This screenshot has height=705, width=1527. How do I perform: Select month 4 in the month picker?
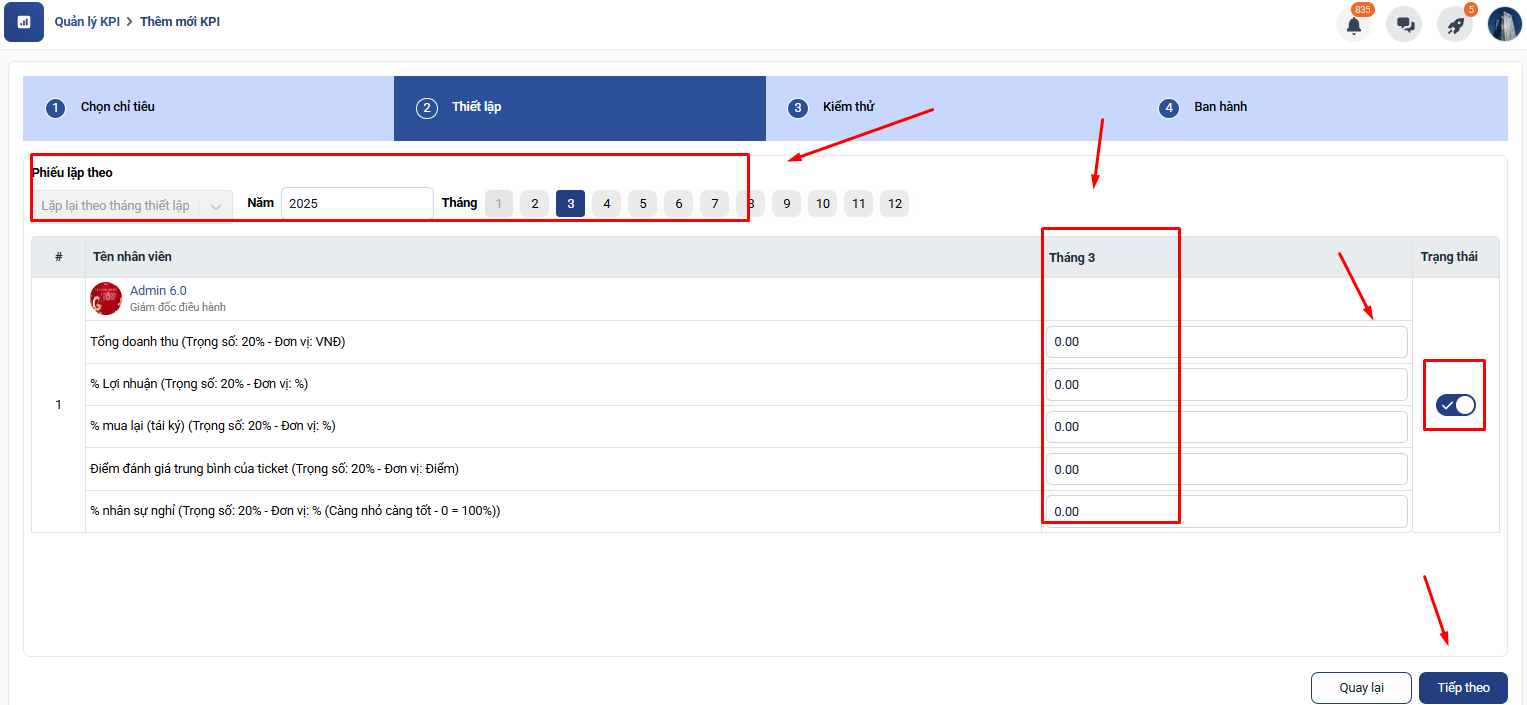606,204
